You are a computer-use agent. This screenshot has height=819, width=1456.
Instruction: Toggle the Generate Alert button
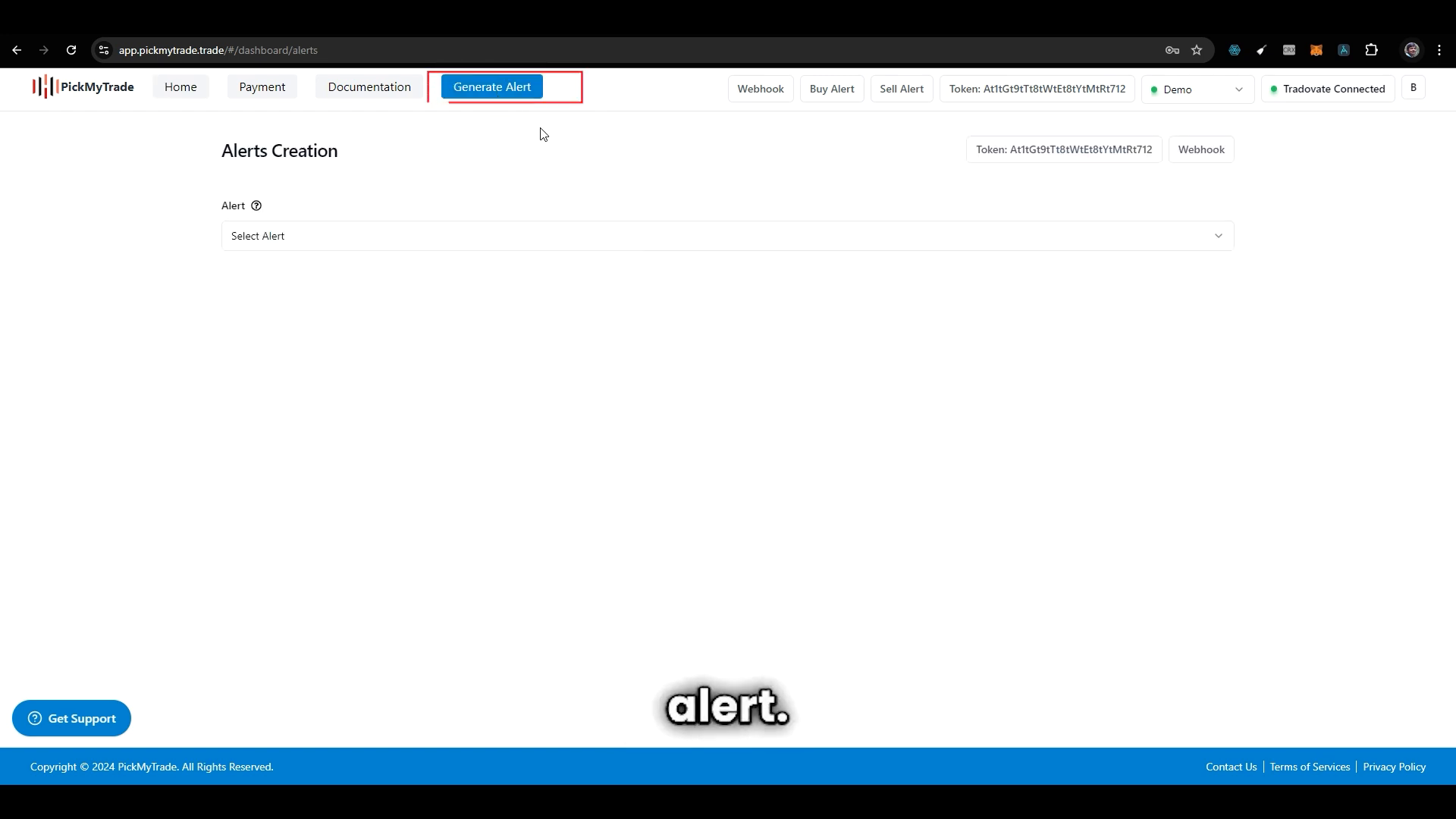(492, 87)
